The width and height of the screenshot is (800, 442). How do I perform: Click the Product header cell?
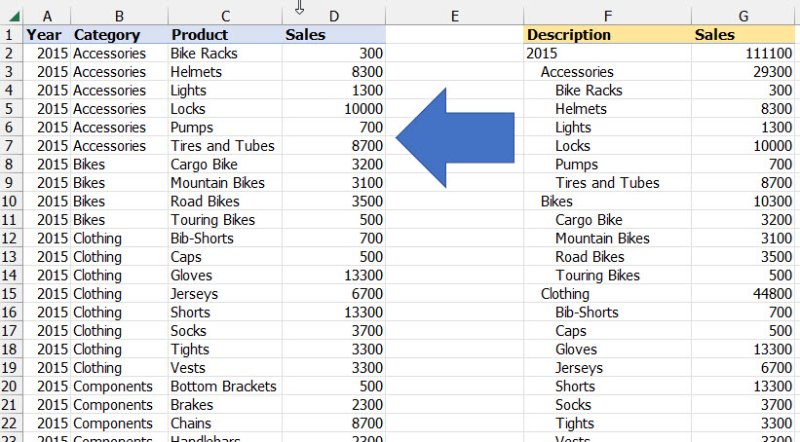[x=199, y=34]
